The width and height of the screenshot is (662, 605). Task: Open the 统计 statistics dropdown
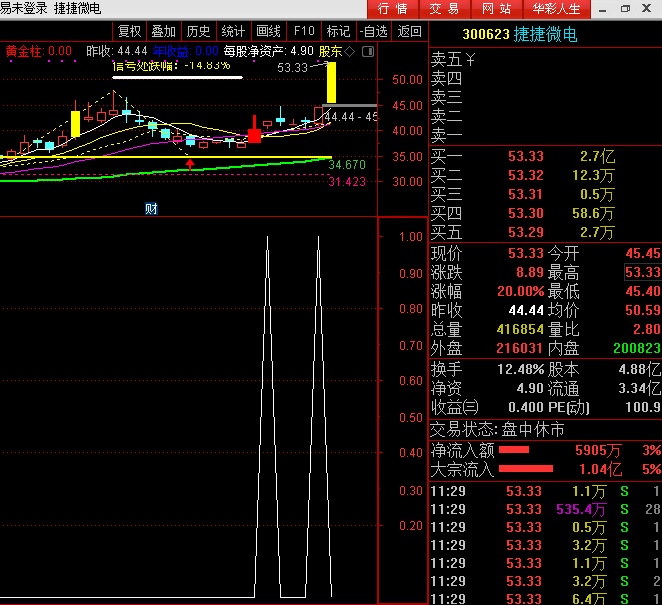tap(232, 31)
